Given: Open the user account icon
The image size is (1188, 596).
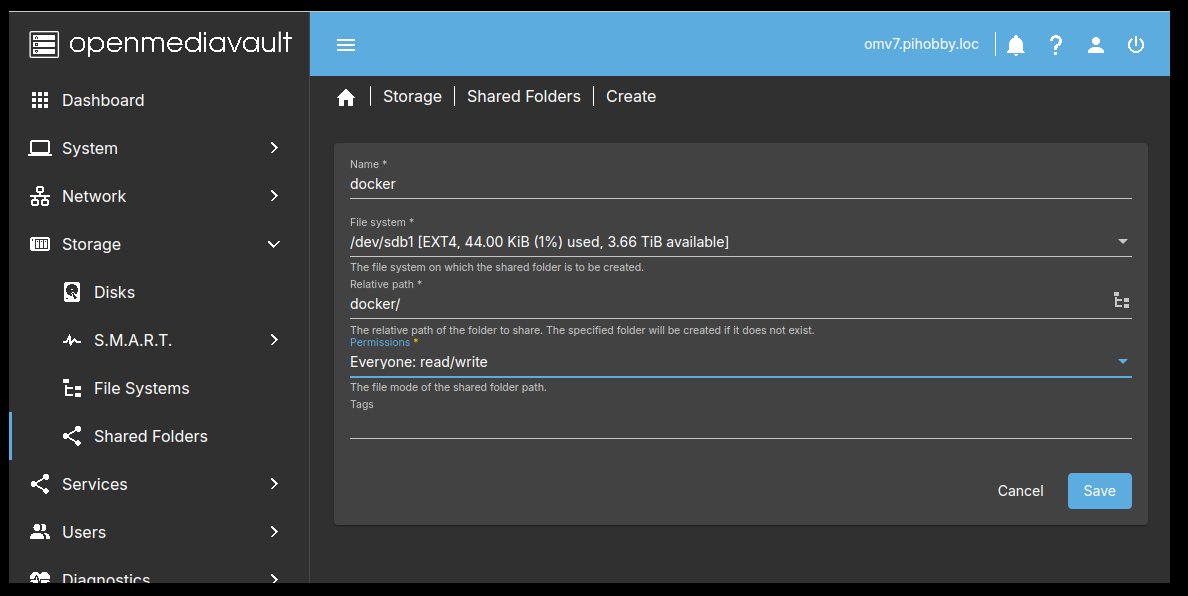Looking at the screenshot, I should coord(1095,44).
